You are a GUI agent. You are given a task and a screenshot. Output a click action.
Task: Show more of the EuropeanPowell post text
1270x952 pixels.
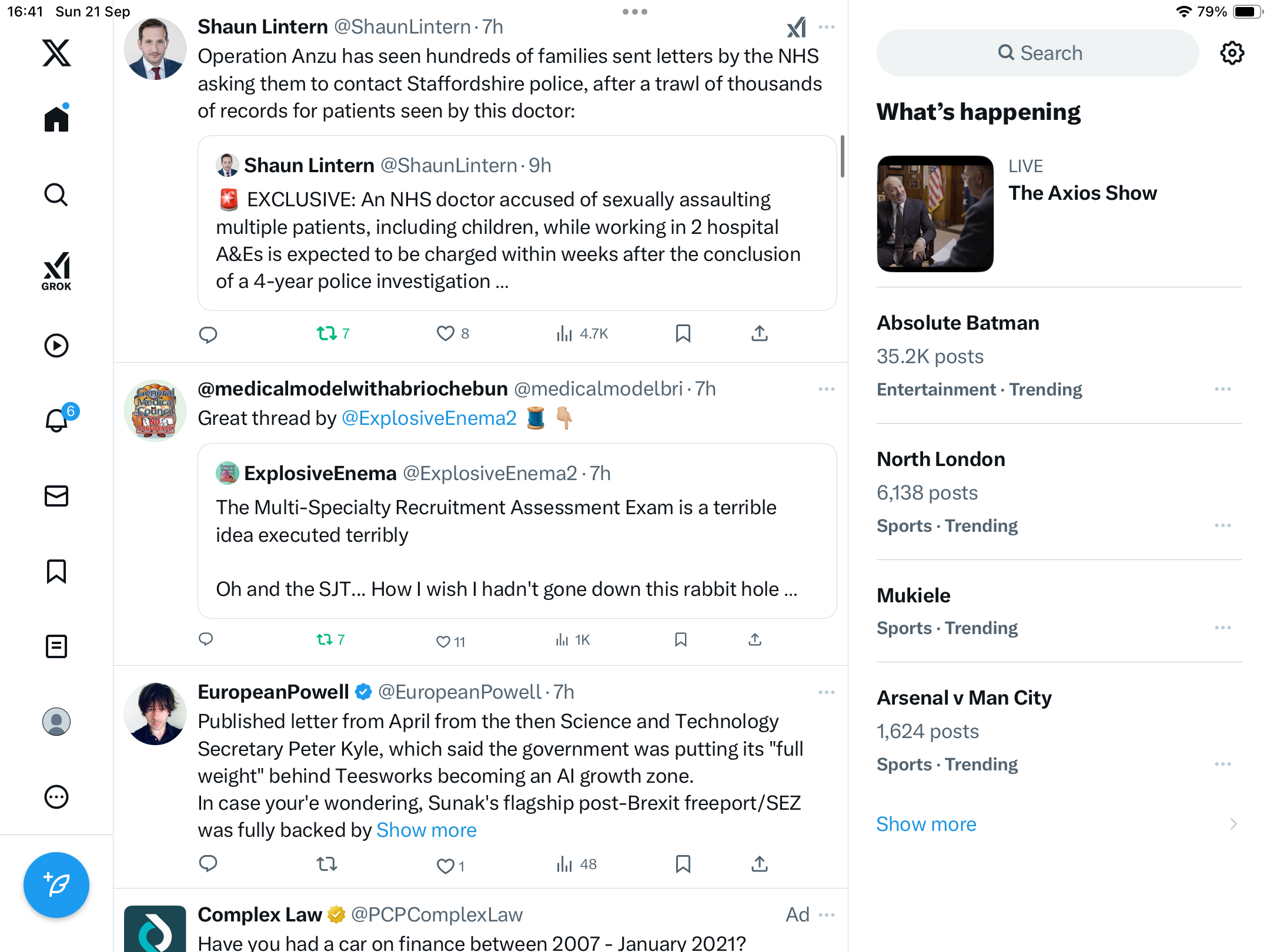click(x=426, y=830)
